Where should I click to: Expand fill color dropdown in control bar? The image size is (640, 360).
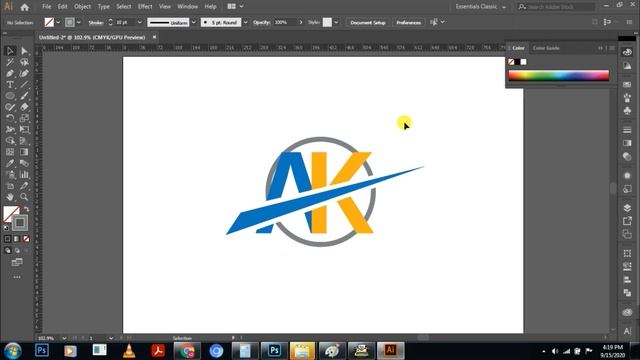point(58,22)
